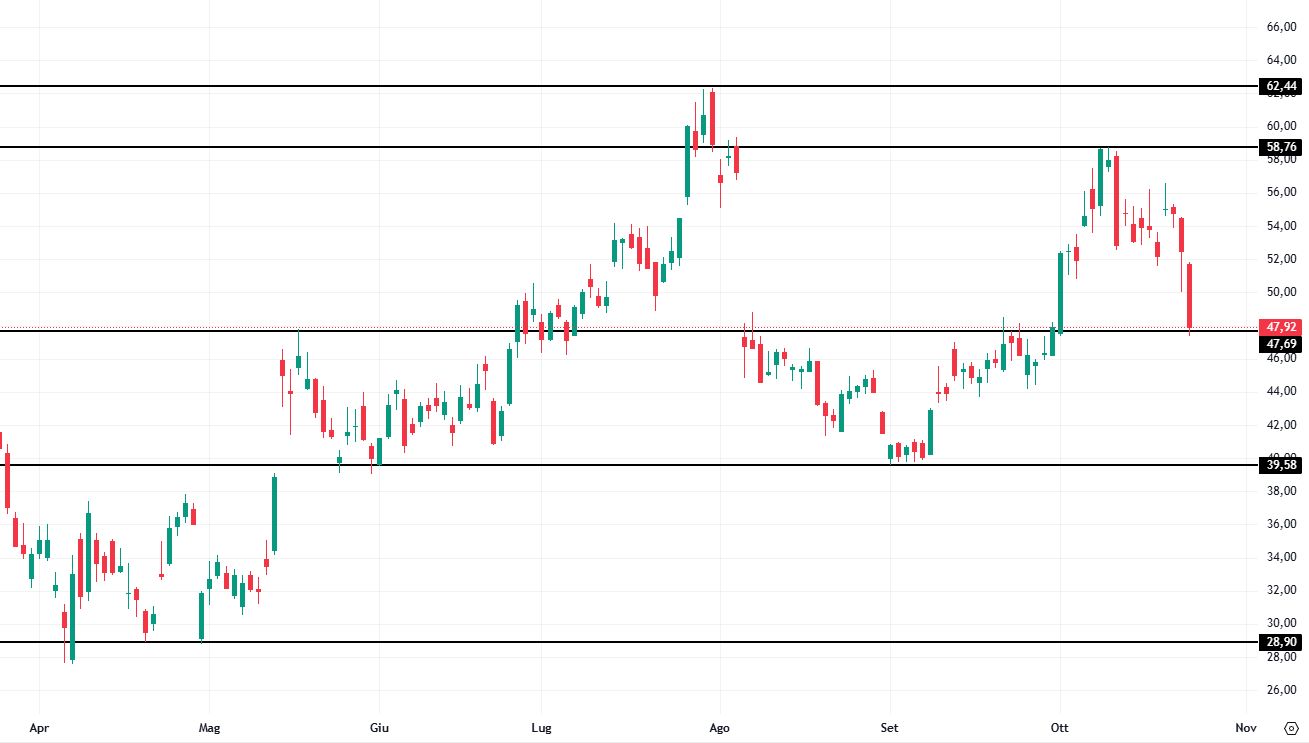Image resolution: width=1309 pixels, height=743 pixels.
Task: Click the 58,76 horizontal line label
Action: [1282, 147]
